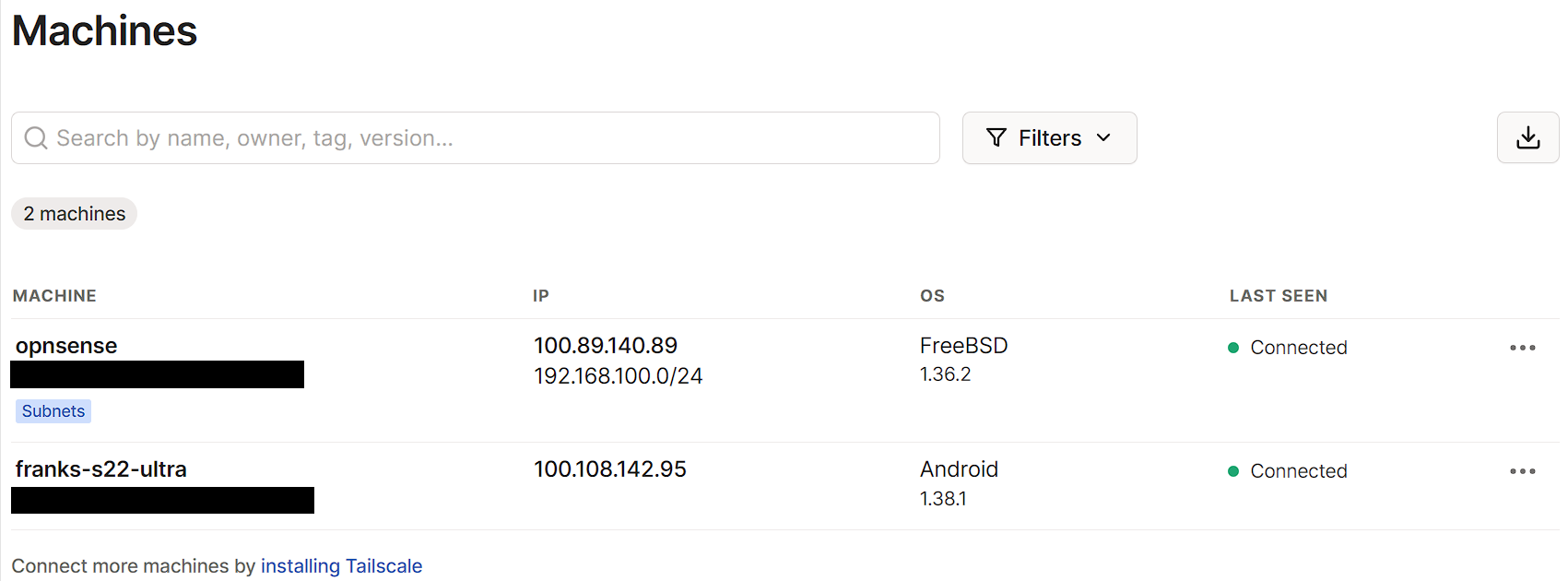Click the funnel icon in Filters
Screen dimensions: 1568x581
(x=996, y=137)
